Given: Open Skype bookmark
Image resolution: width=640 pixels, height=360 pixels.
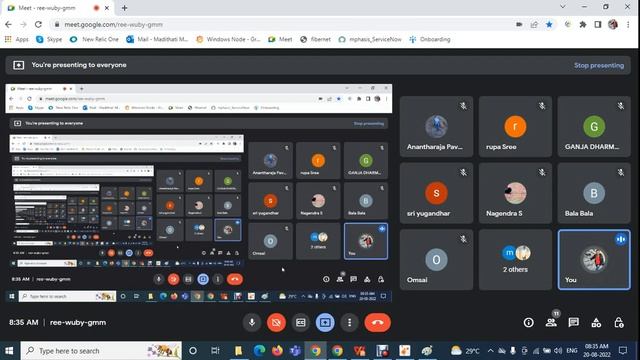Looking at the screenshot, I should point(49,39).
